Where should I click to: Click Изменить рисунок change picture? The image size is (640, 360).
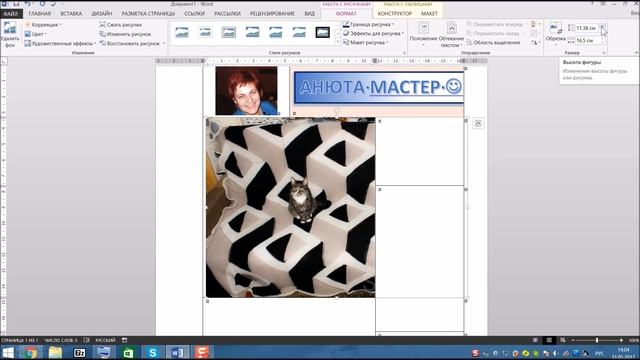point(125,34)
